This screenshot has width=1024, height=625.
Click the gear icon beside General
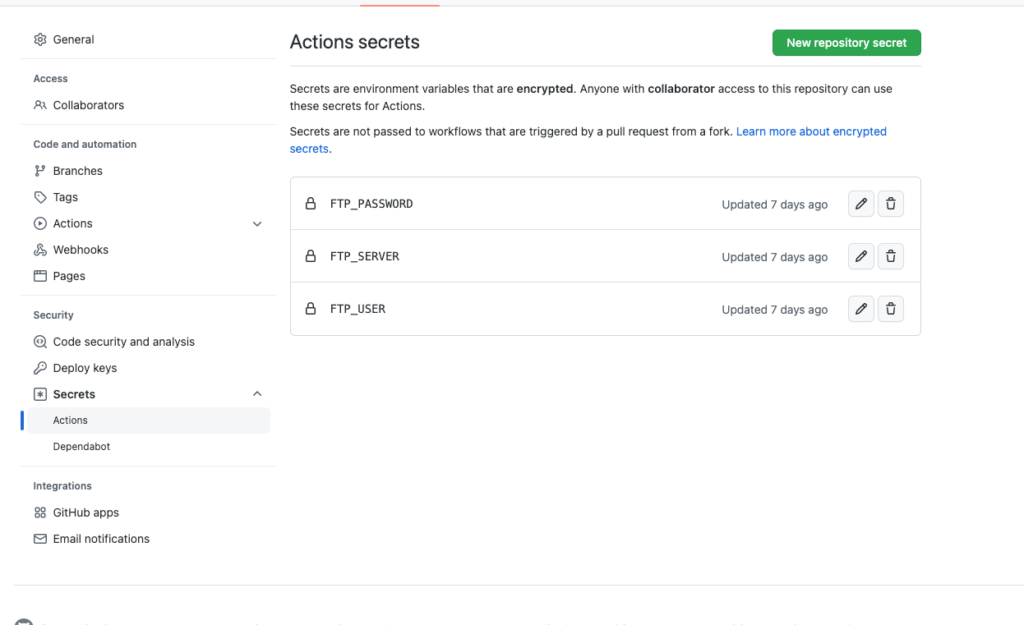point(40,40)
